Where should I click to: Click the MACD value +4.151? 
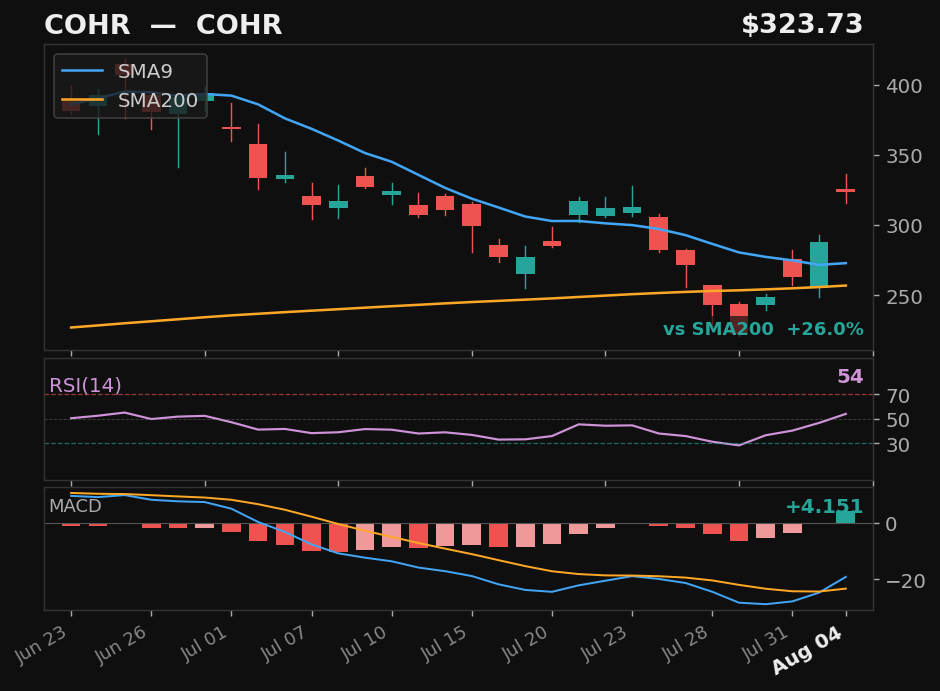tap(824, 506)
